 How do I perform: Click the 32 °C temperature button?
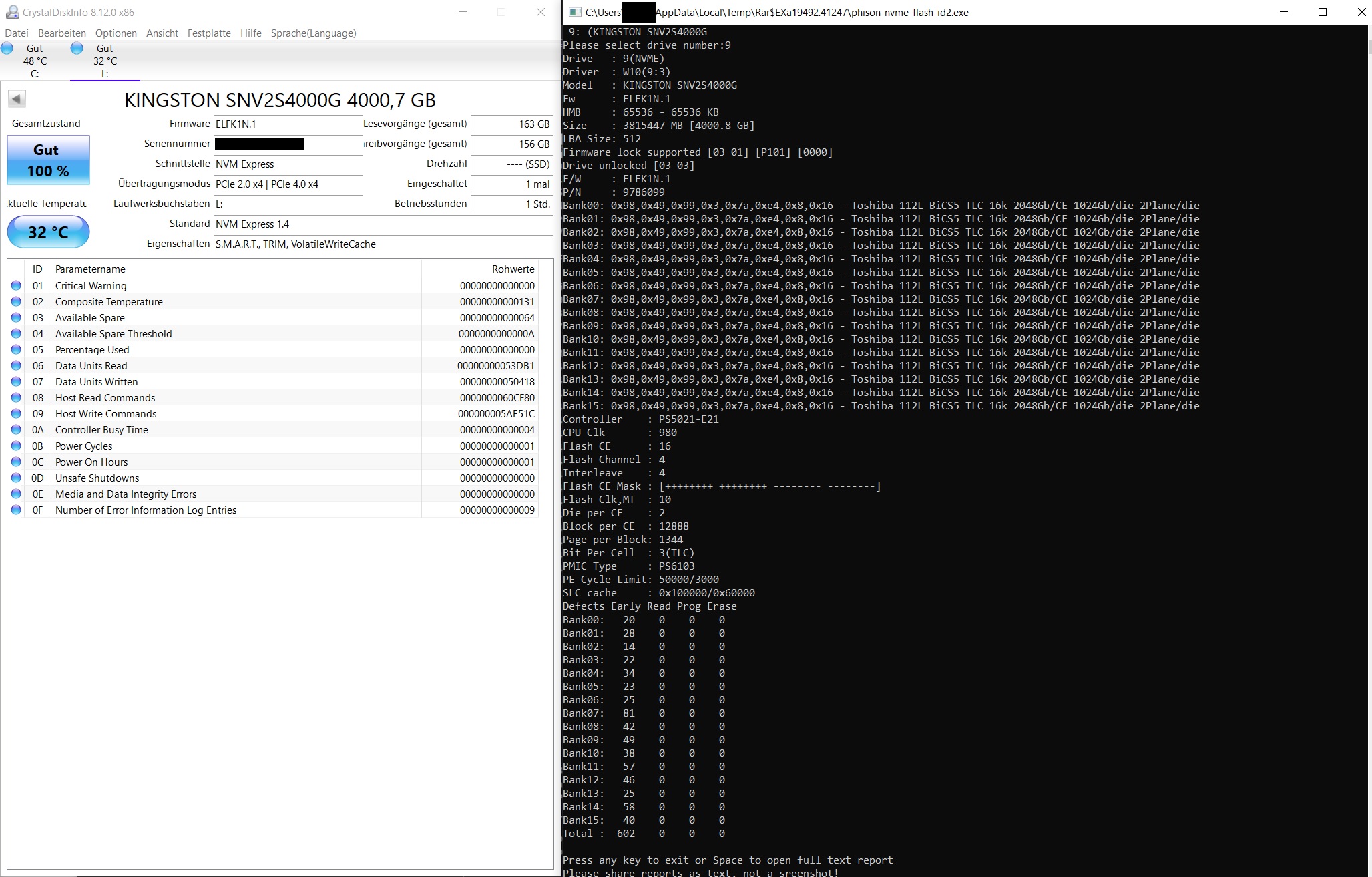pyautogui.click(x=48, y=232)
